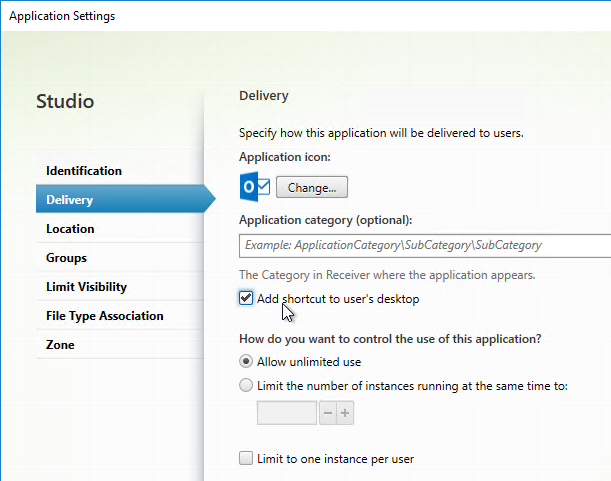Screen dimensions: 611x481
Task: Click the Outlook application icon
Action: coord(255,187)
